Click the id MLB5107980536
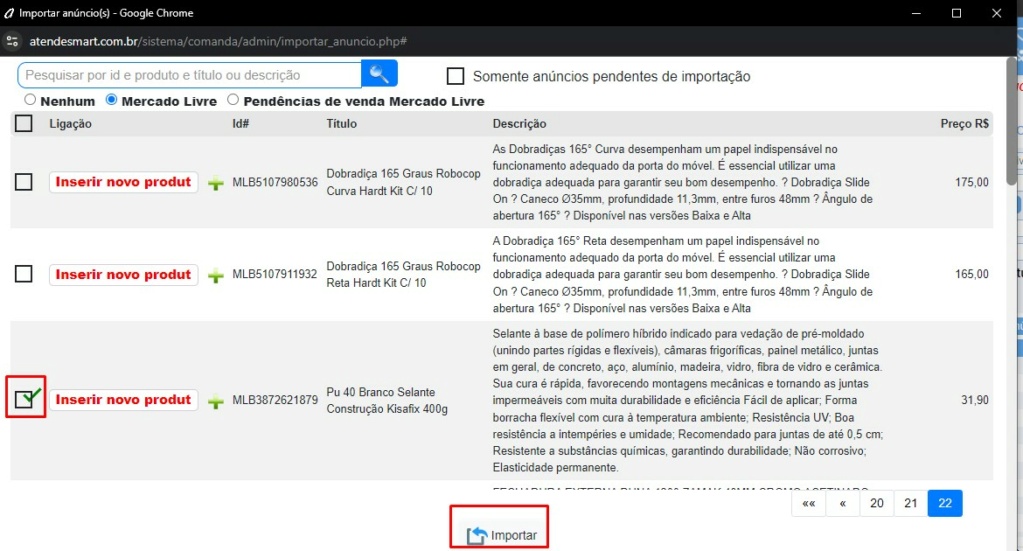Image resolution: width=1023 pixels, height=551 pixels. coord(275,183)
